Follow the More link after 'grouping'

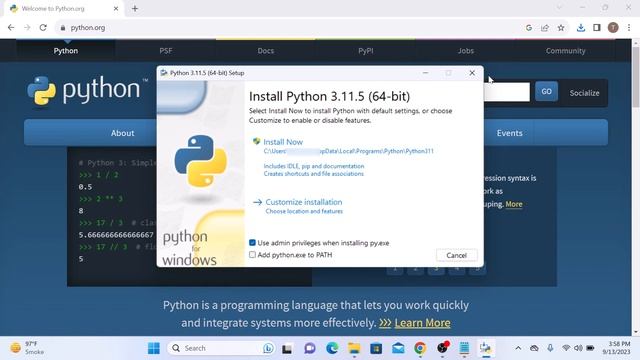(x=514, y=204)
